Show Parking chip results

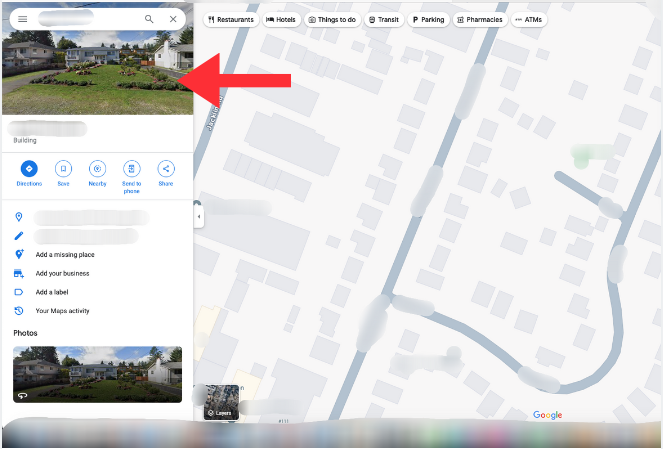point(428,19)
